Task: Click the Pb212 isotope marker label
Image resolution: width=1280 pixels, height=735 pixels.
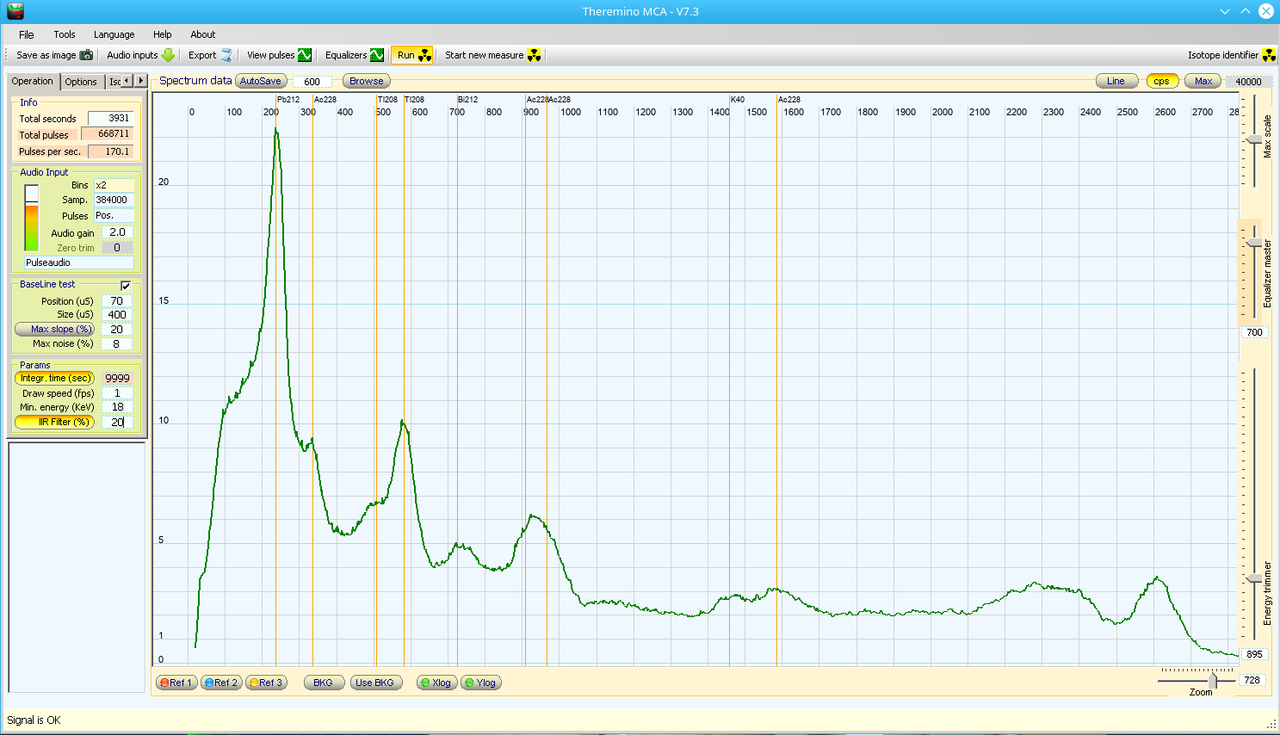Action: click(289, 99)
